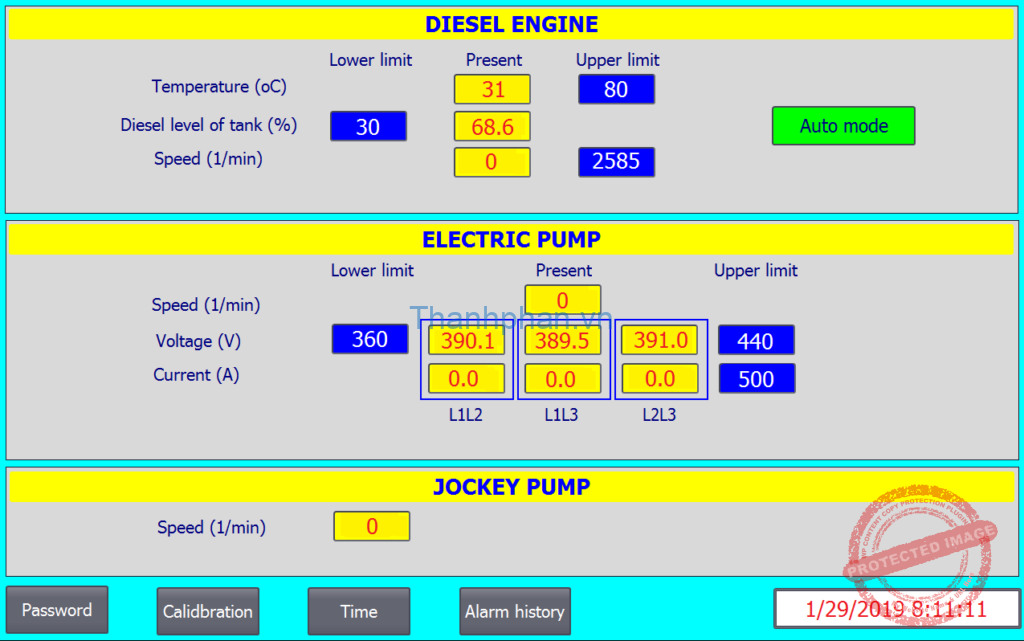The width and height of the screenshot is (1024, 641).
Task: Select the L2L3 current reading field
Action: pos(660,379)
